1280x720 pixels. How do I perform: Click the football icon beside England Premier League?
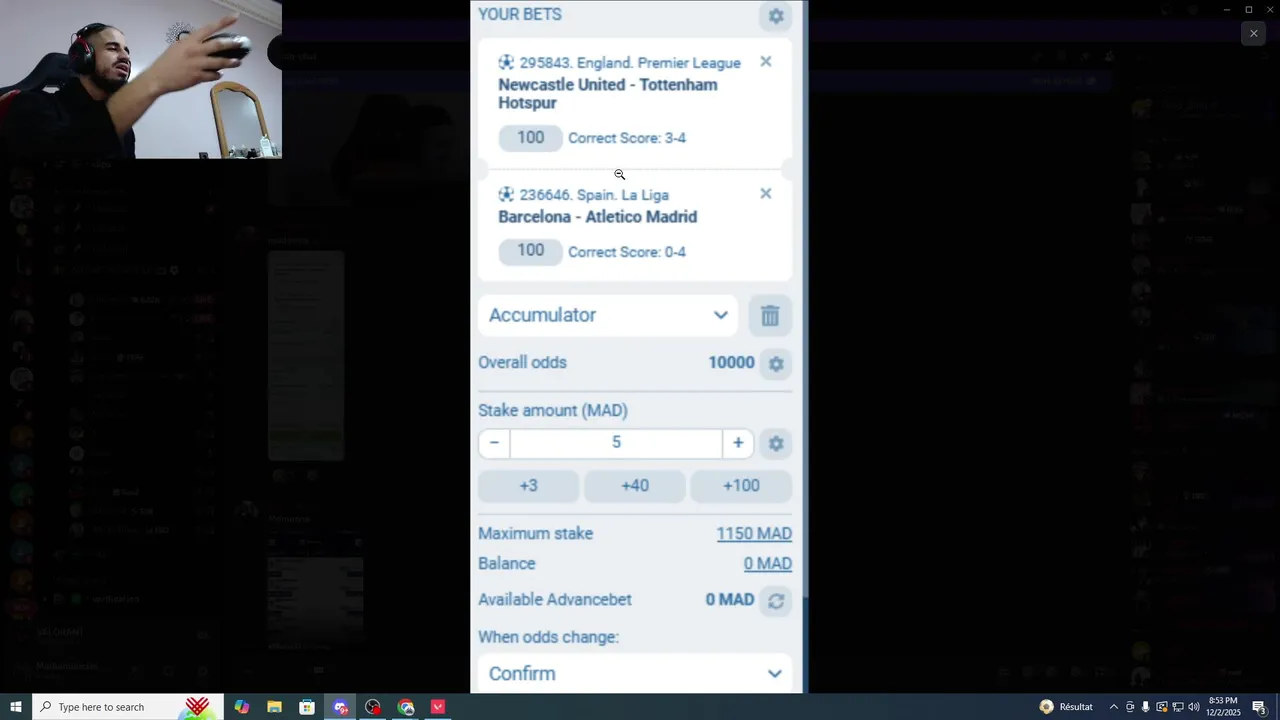click(506, 62)
